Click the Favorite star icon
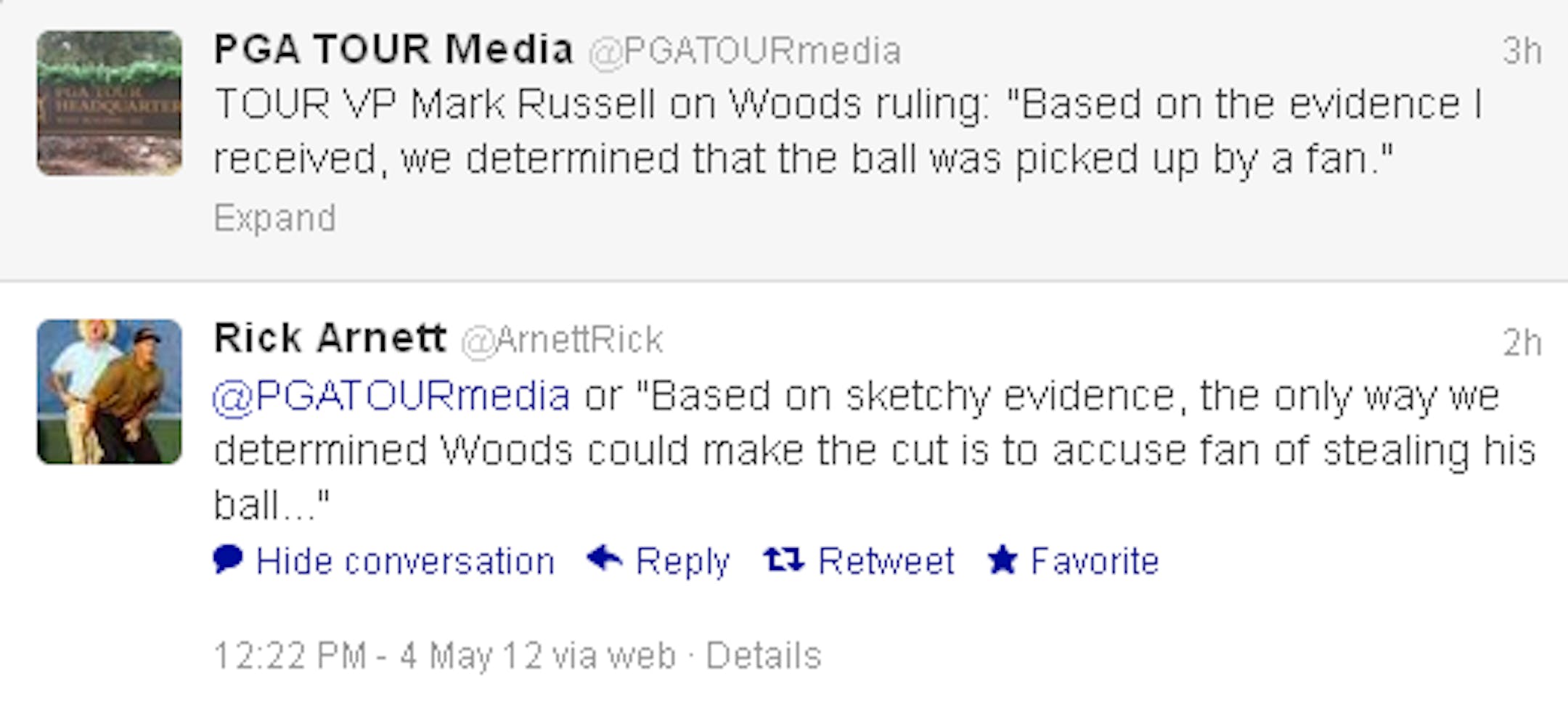 pyautogui.click(x=1003, y=561)
